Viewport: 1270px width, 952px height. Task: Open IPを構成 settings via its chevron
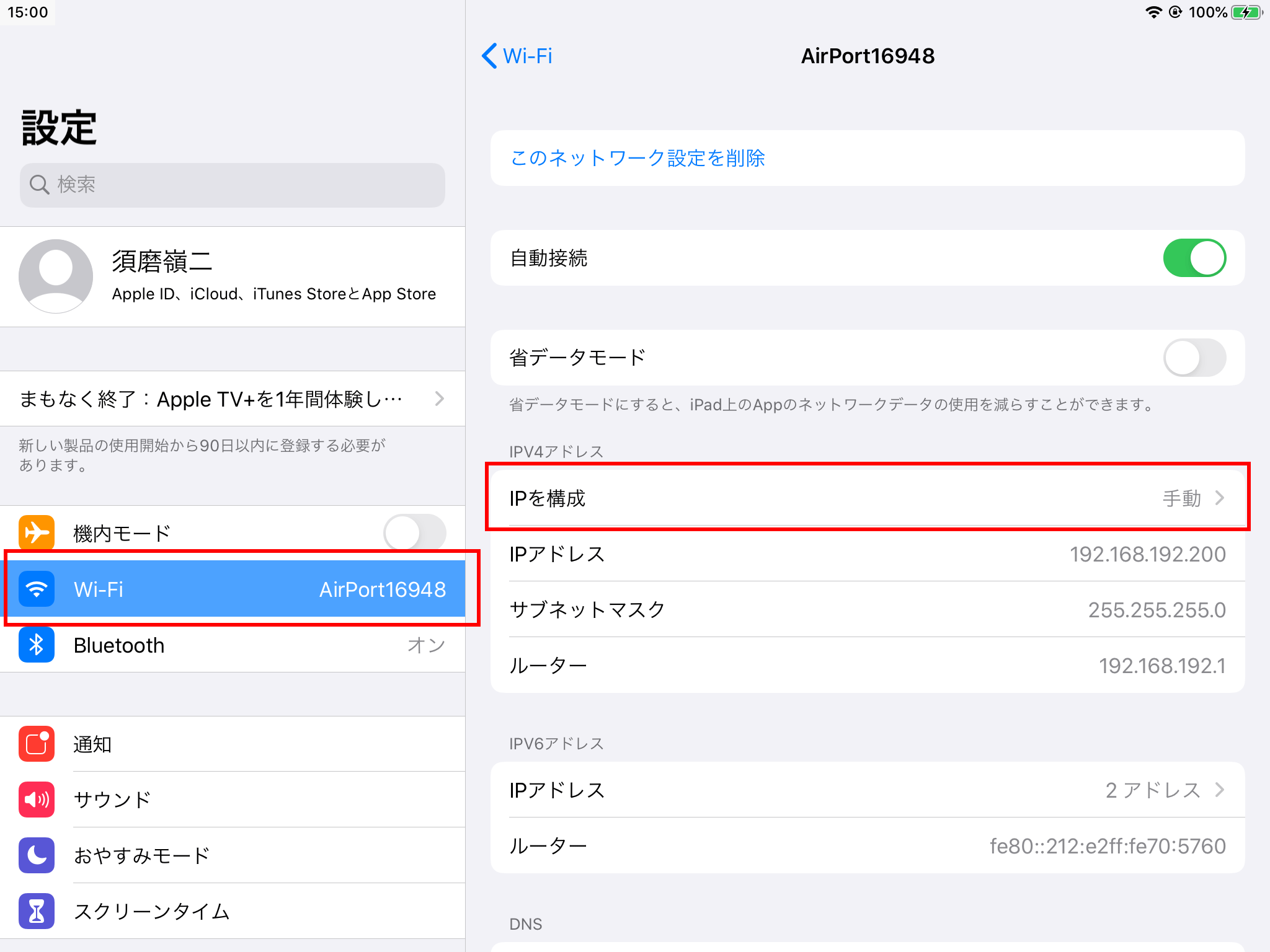coord(1221,498)
